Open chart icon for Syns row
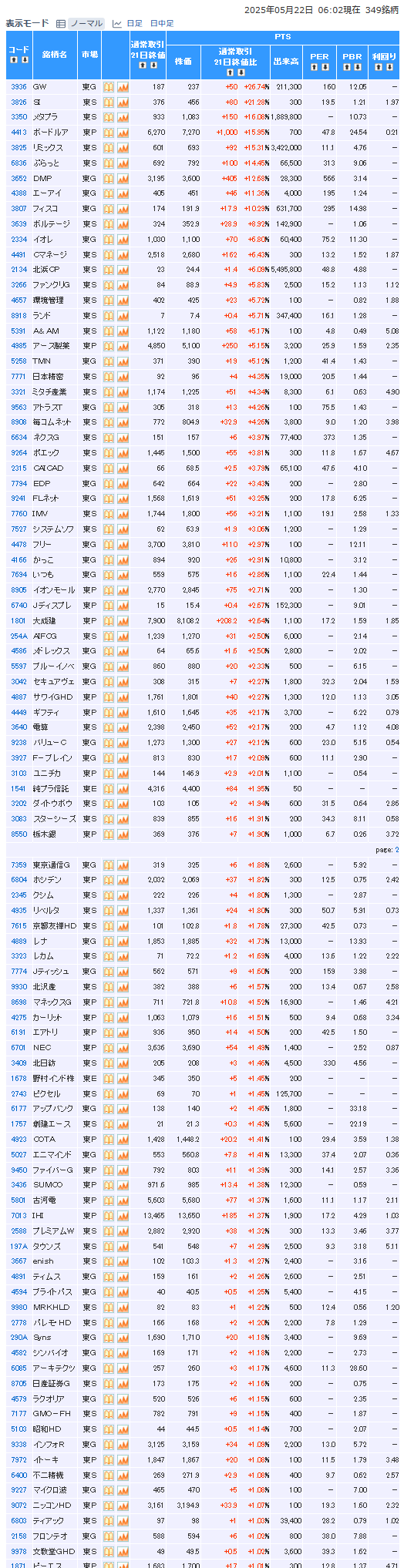This screenshot has height=1568, width=404. (123, 1338)
